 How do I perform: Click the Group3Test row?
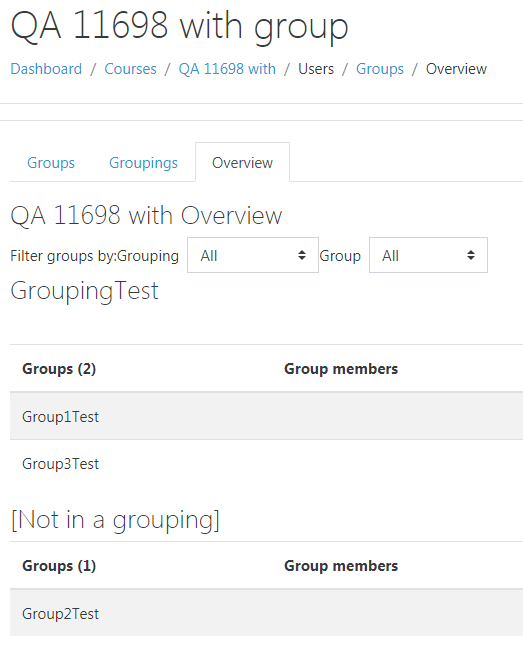(x=266, y=464)
